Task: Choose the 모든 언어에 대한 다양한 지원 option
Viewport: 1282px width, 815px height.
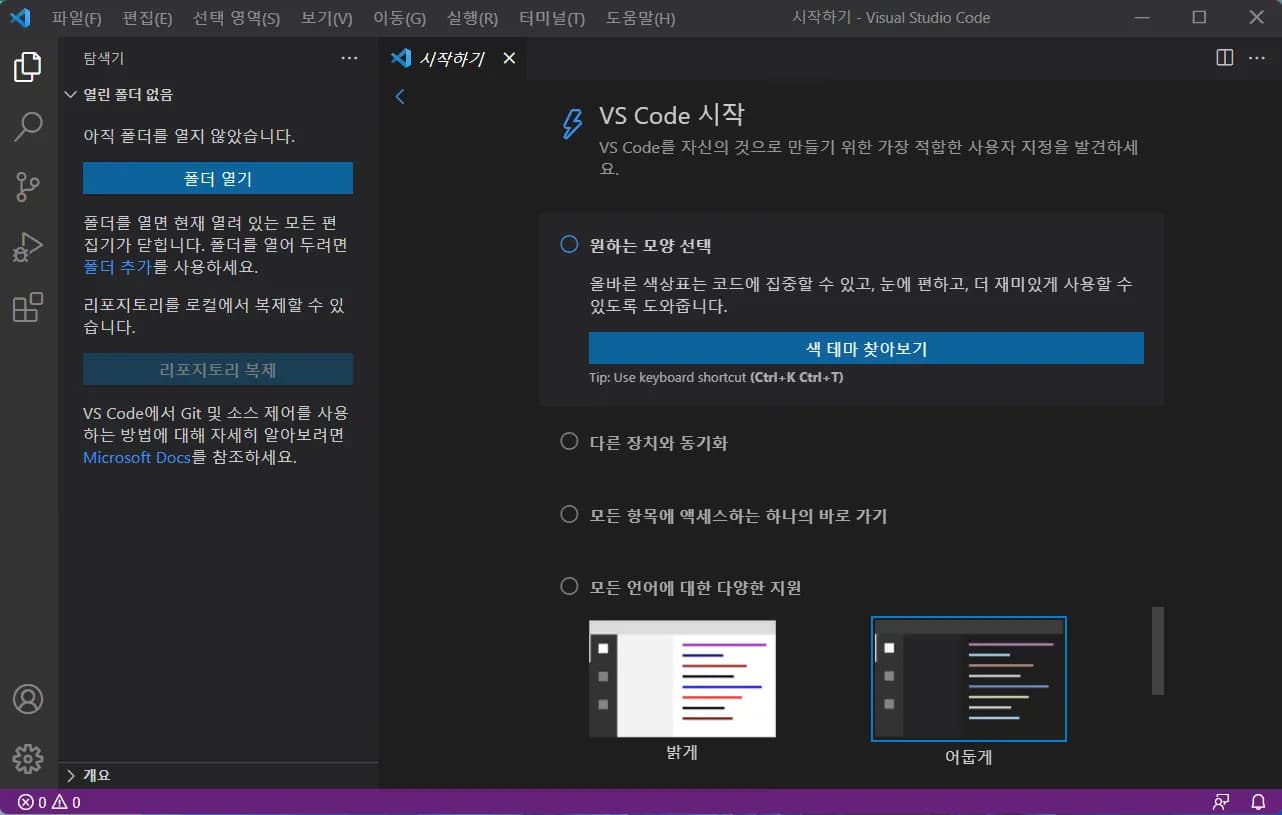Action: pyautogui.click(x=568, y=587)
